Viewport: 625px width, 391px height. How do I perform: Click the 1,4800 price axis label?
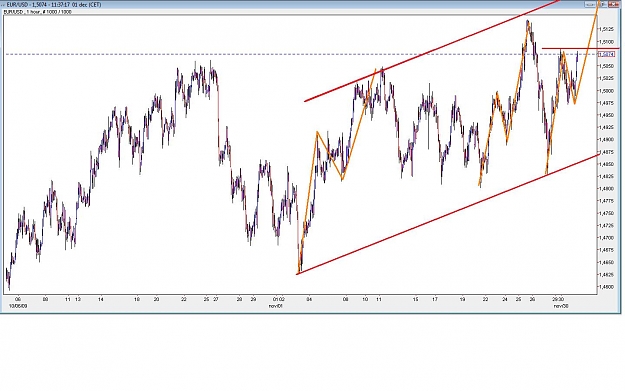point(606,189)
